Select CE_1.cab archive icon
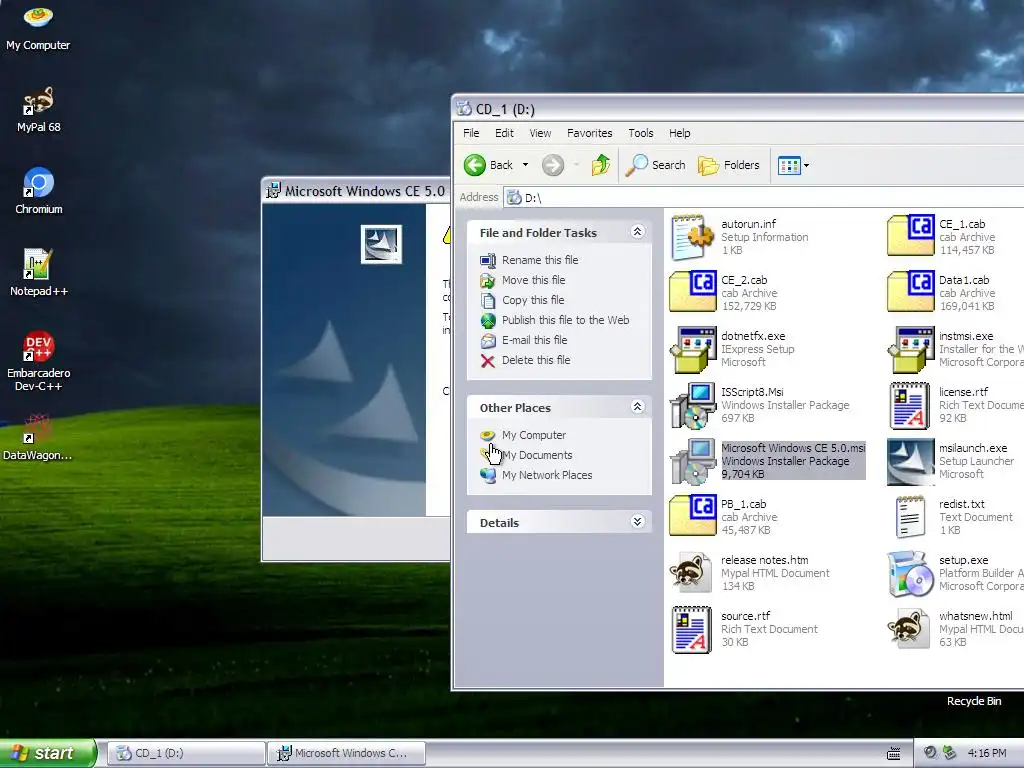Screen dimensions: 1024x768 click(911, 236)
